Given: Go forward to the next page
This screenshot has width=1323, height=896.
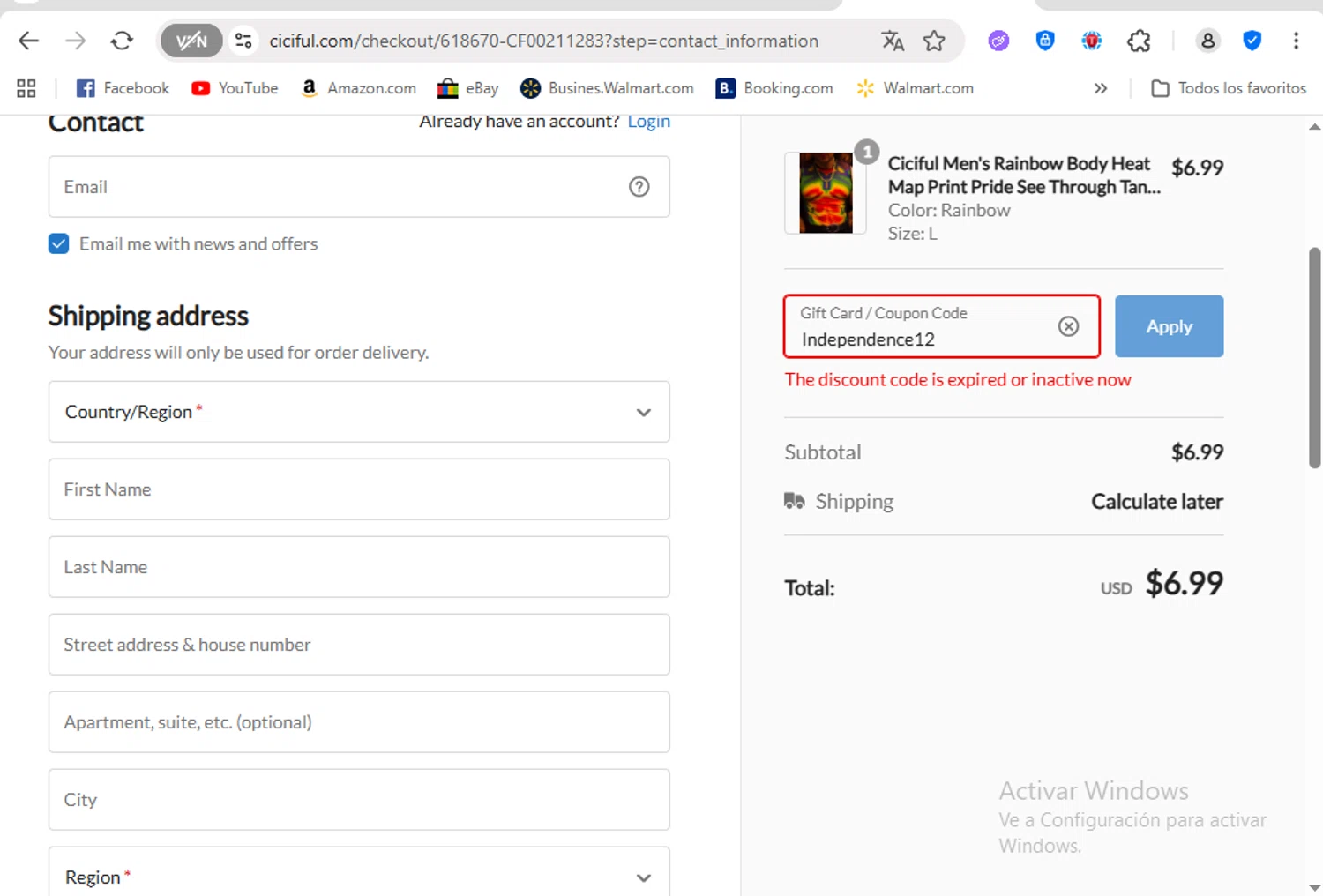Looking at the screenshot, I should click(x=75, y=41).
